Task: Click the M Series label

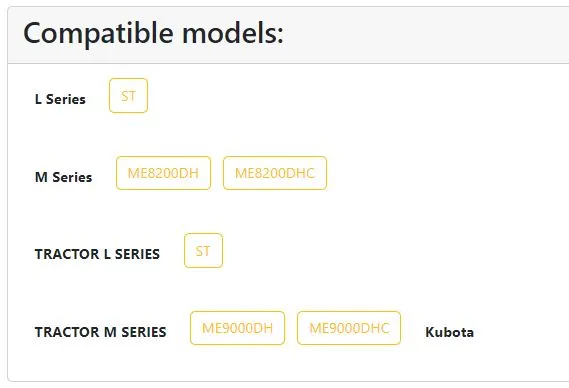Action: 64,177
